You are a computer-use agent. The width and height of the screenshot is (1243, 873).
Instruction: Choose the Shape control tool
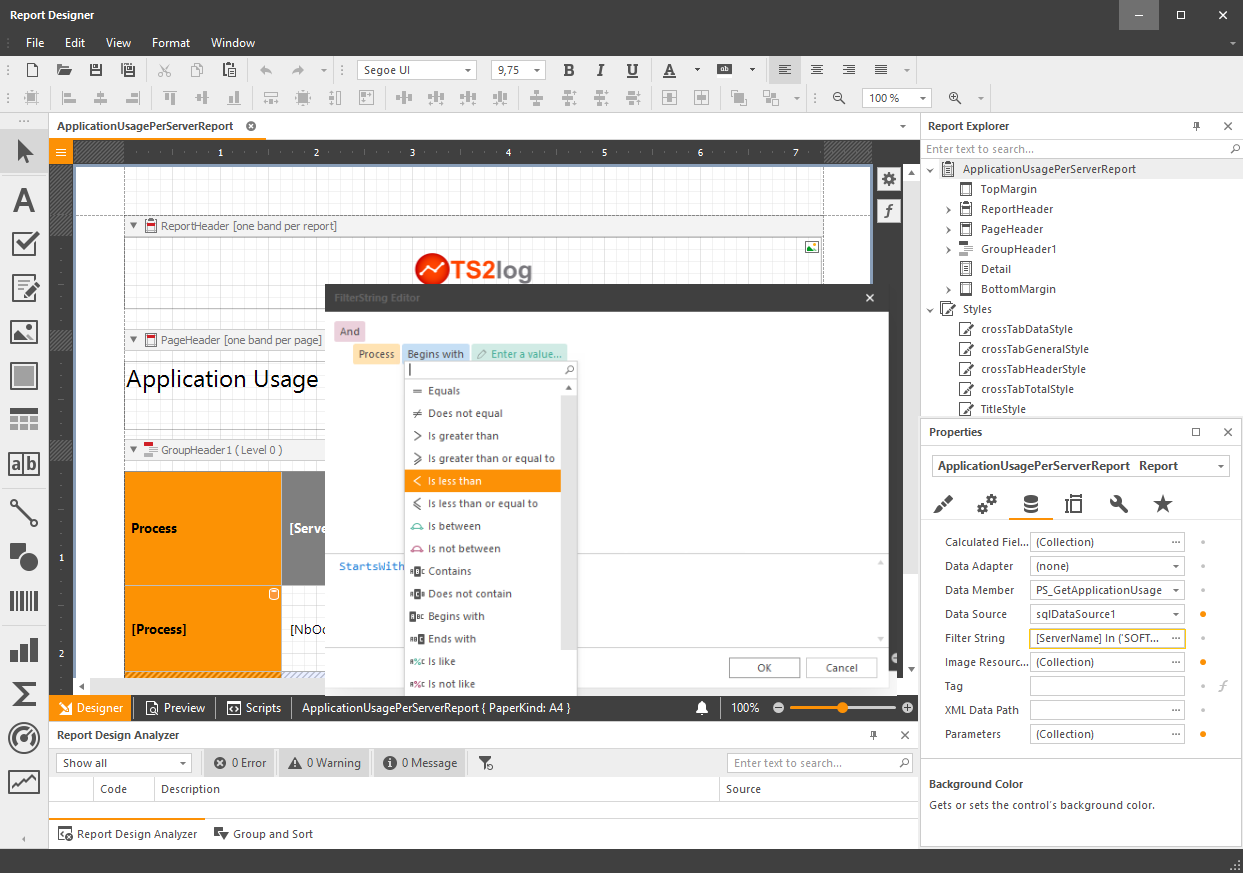pyautogui.click(x=24, y=556)
